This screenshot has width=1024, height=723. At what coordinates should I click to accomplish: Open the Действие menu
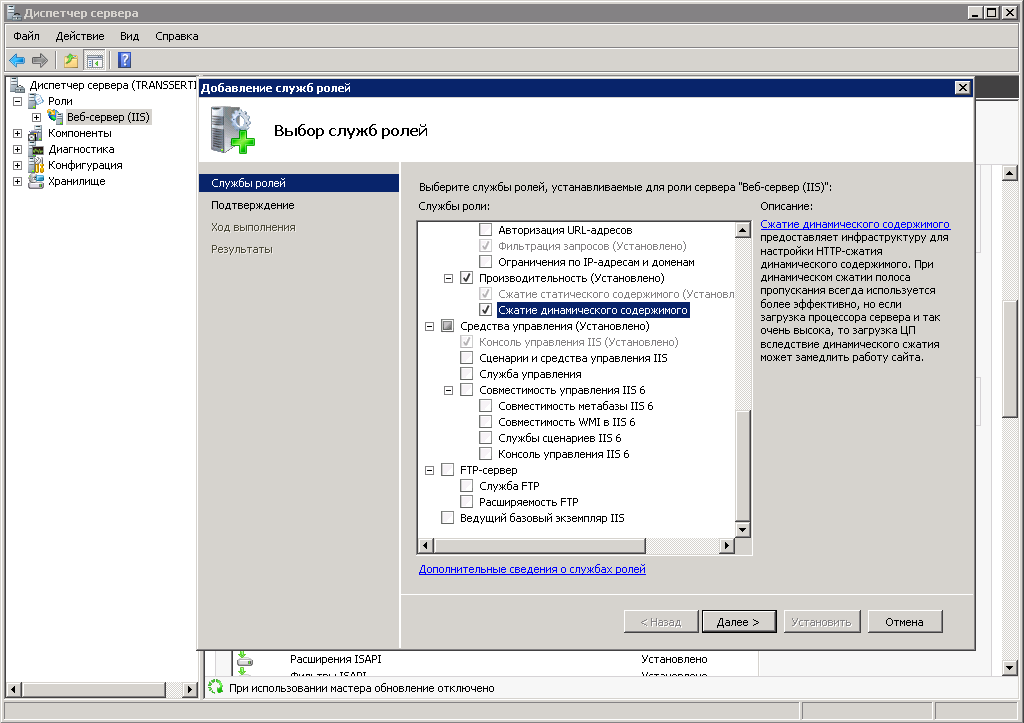[79, 36]
